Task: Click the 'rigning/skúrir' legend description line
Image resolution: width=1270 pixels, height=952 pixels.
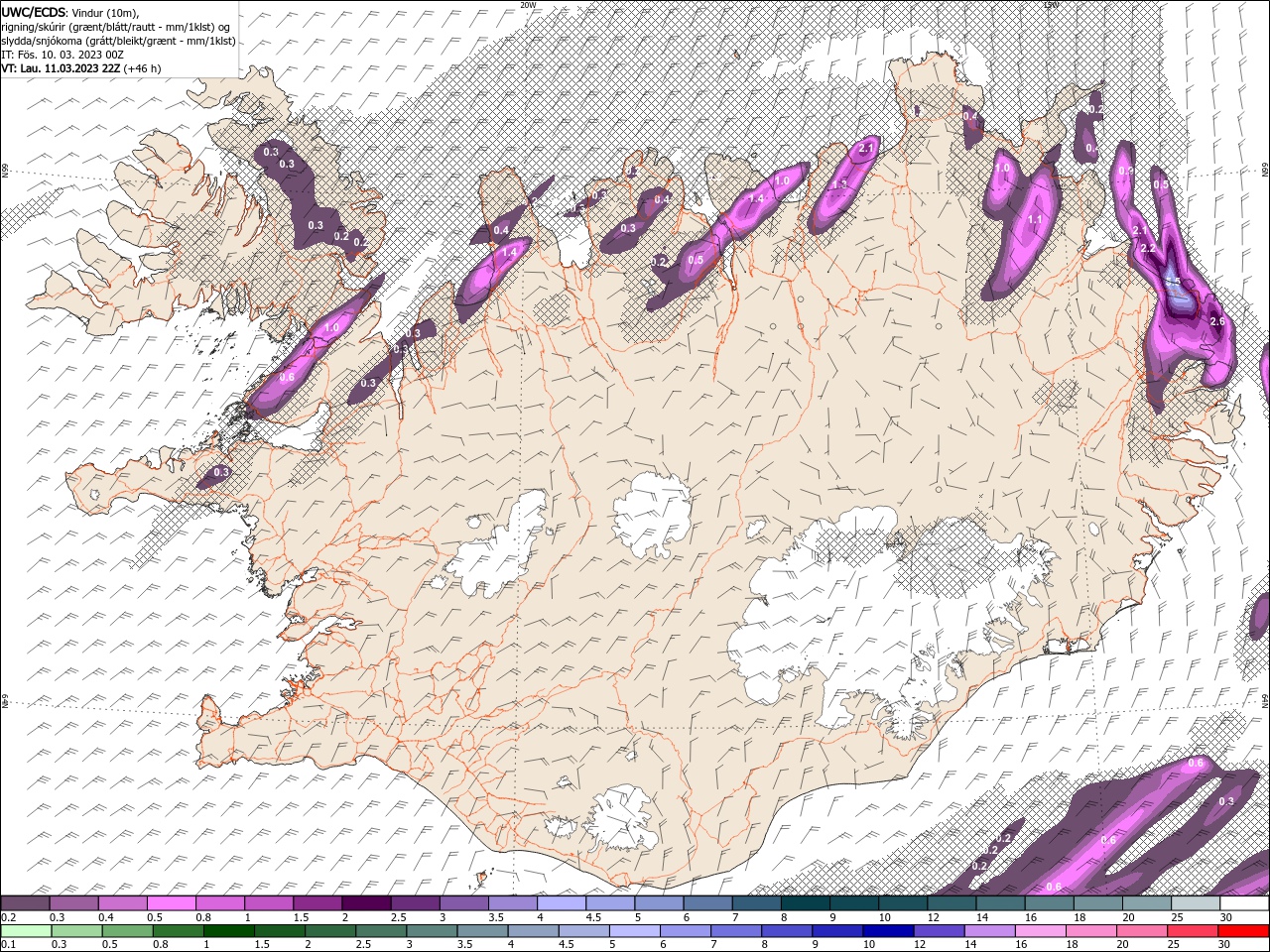Action: [117, 27]
